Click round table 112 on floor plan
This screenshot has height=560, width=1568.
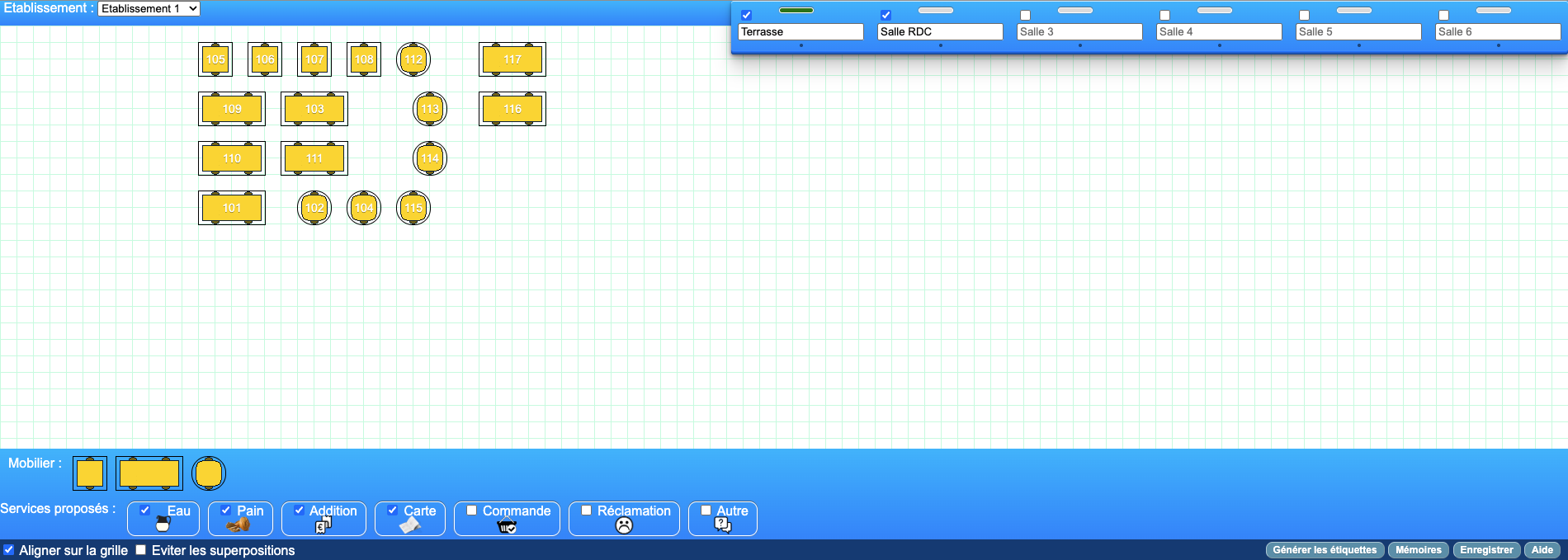pos(413,59)
